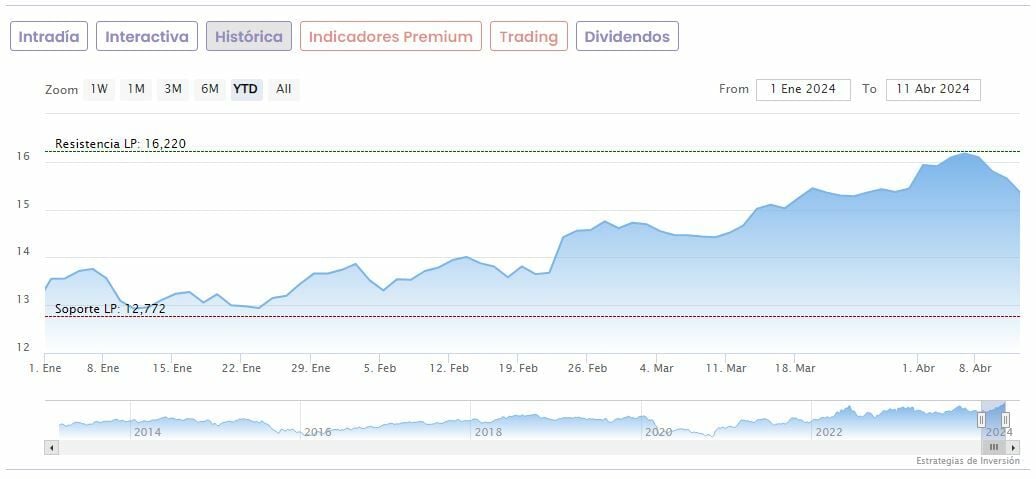
Task: Click the navigator scroll left arrow
Action: [x=51, y=448]
